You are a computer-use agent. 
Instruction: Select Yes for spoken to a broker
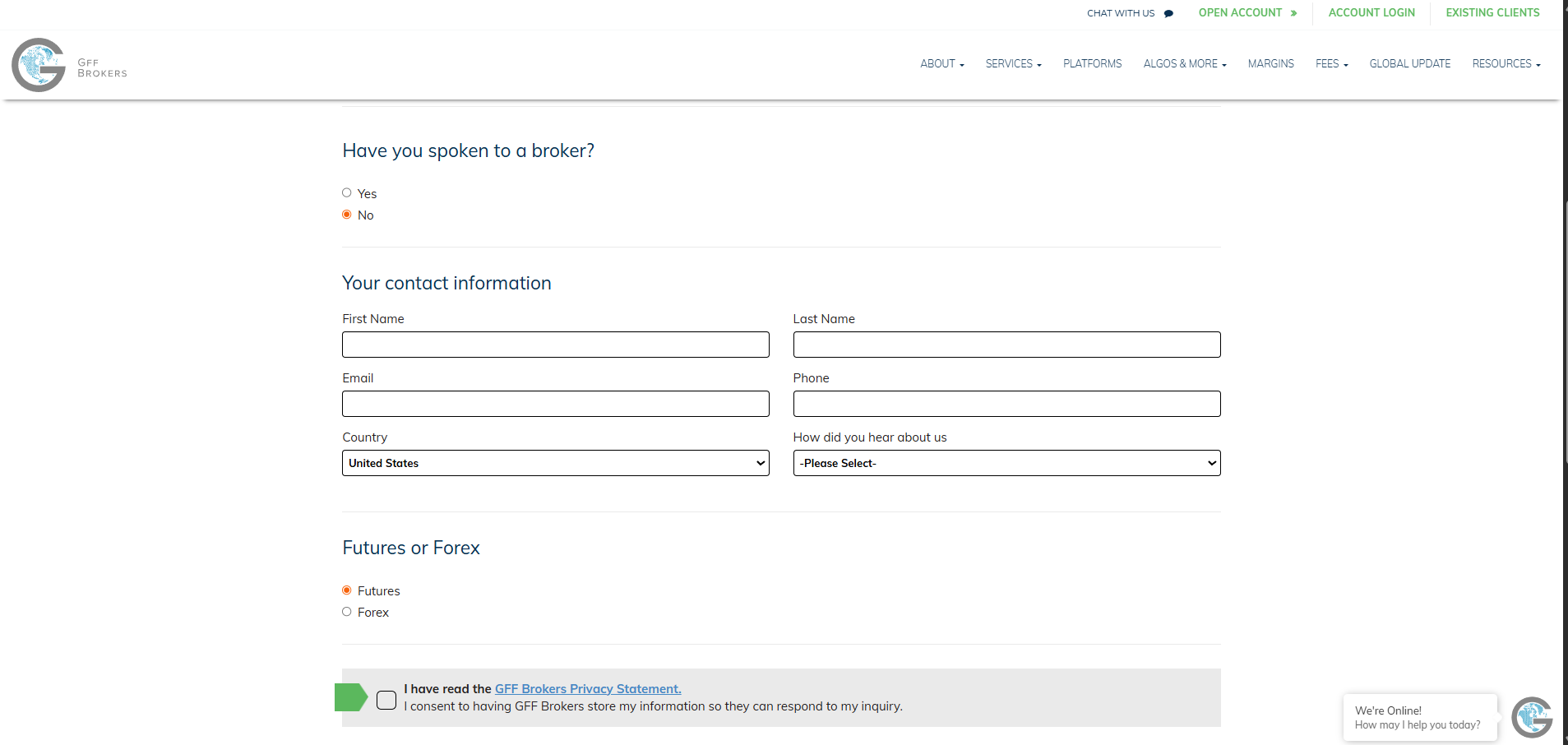pos(347,193)
